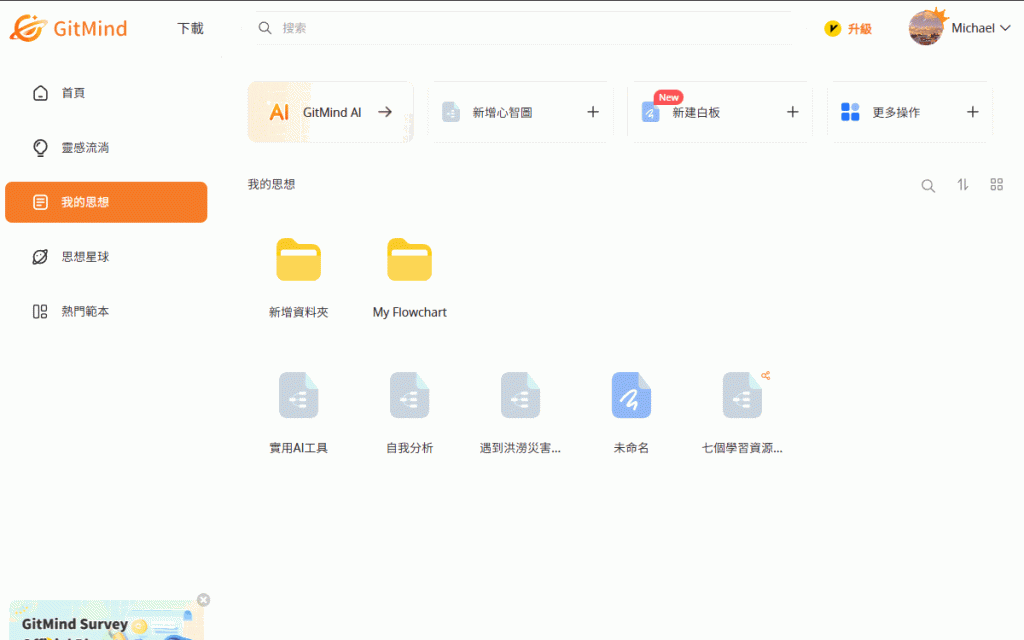Open the 自我分析 mind map
Screen dimensions: 1024x640
click(409, 396)
